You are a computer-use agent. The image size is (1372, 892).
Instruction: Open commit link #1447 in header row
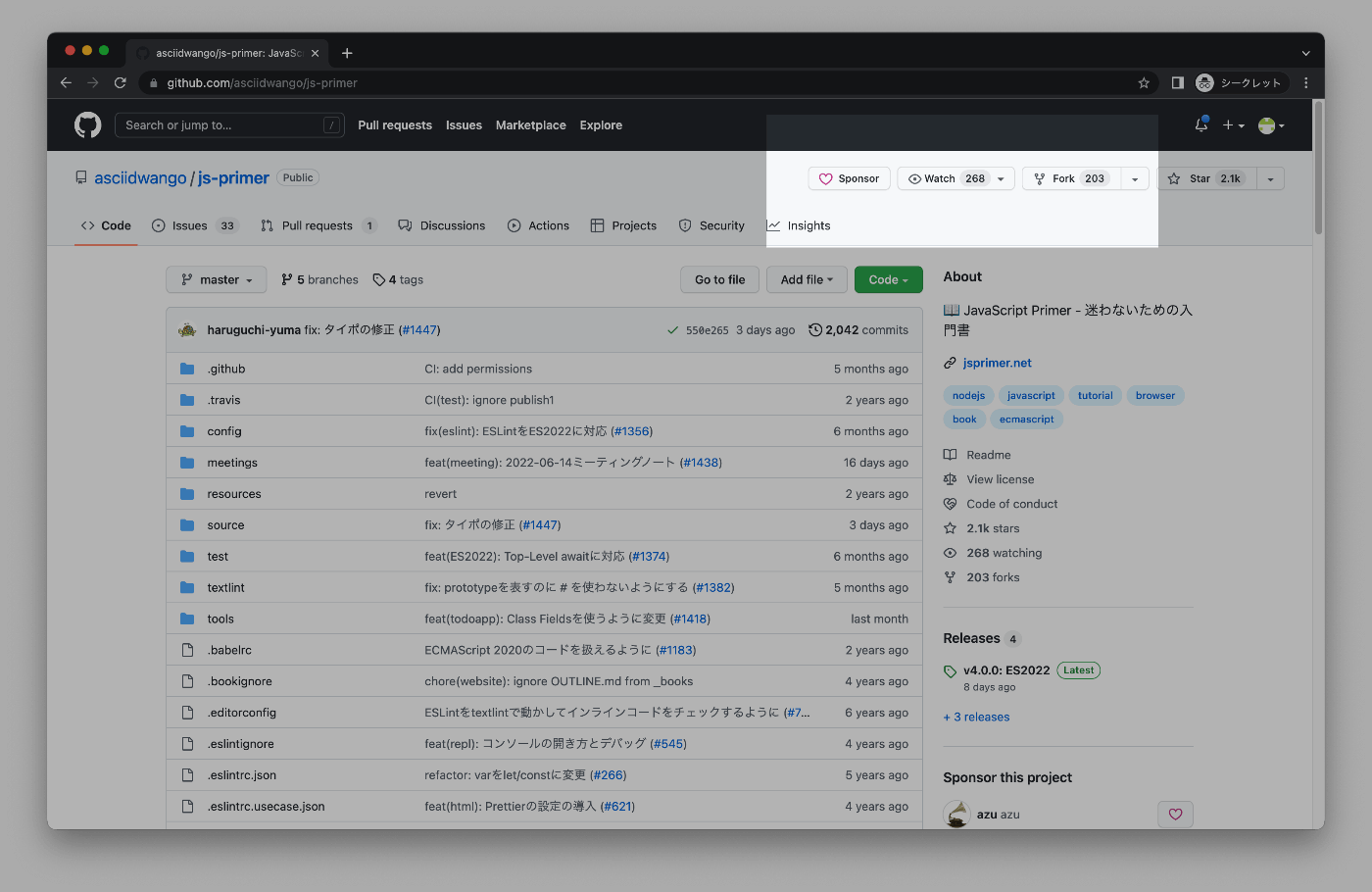point(419,330)
